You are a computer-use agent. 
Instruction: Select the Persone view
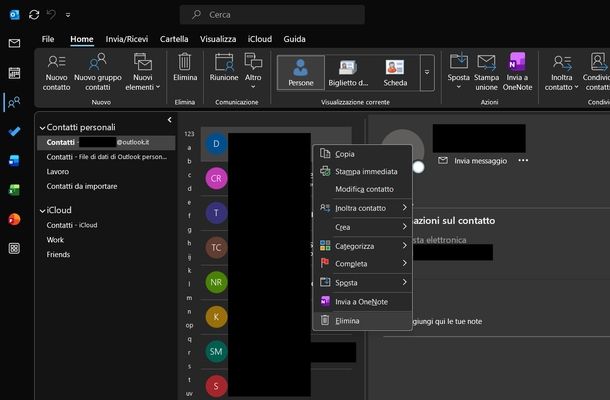[301, 73]
